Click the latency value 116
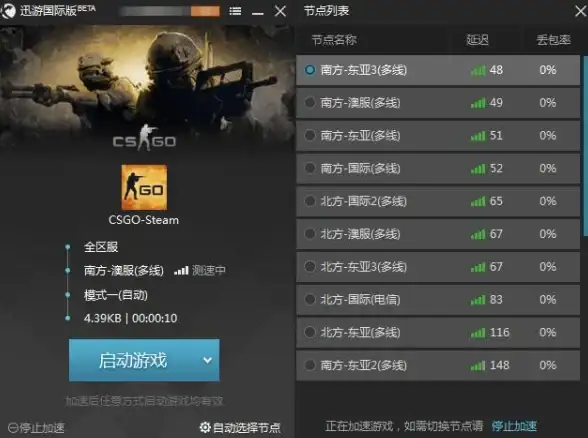 coord(500,332)
